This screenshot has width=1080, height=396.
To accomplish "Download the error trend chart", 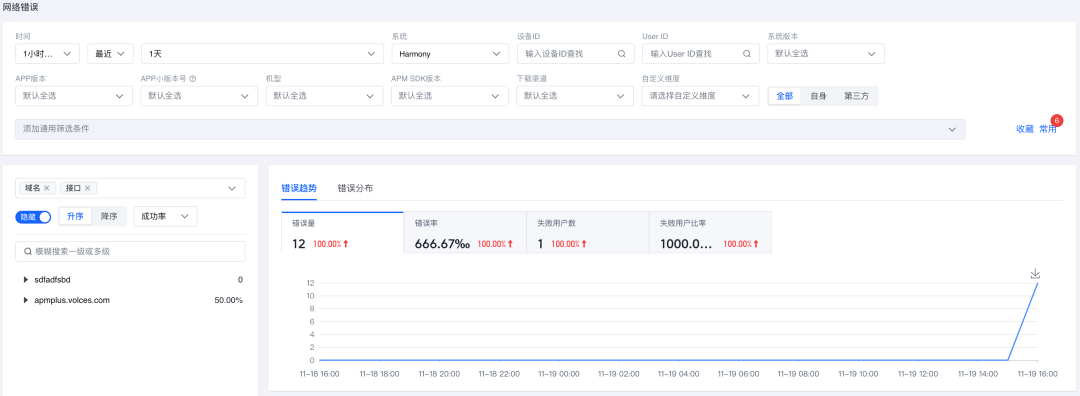I will click(1035, 274).
